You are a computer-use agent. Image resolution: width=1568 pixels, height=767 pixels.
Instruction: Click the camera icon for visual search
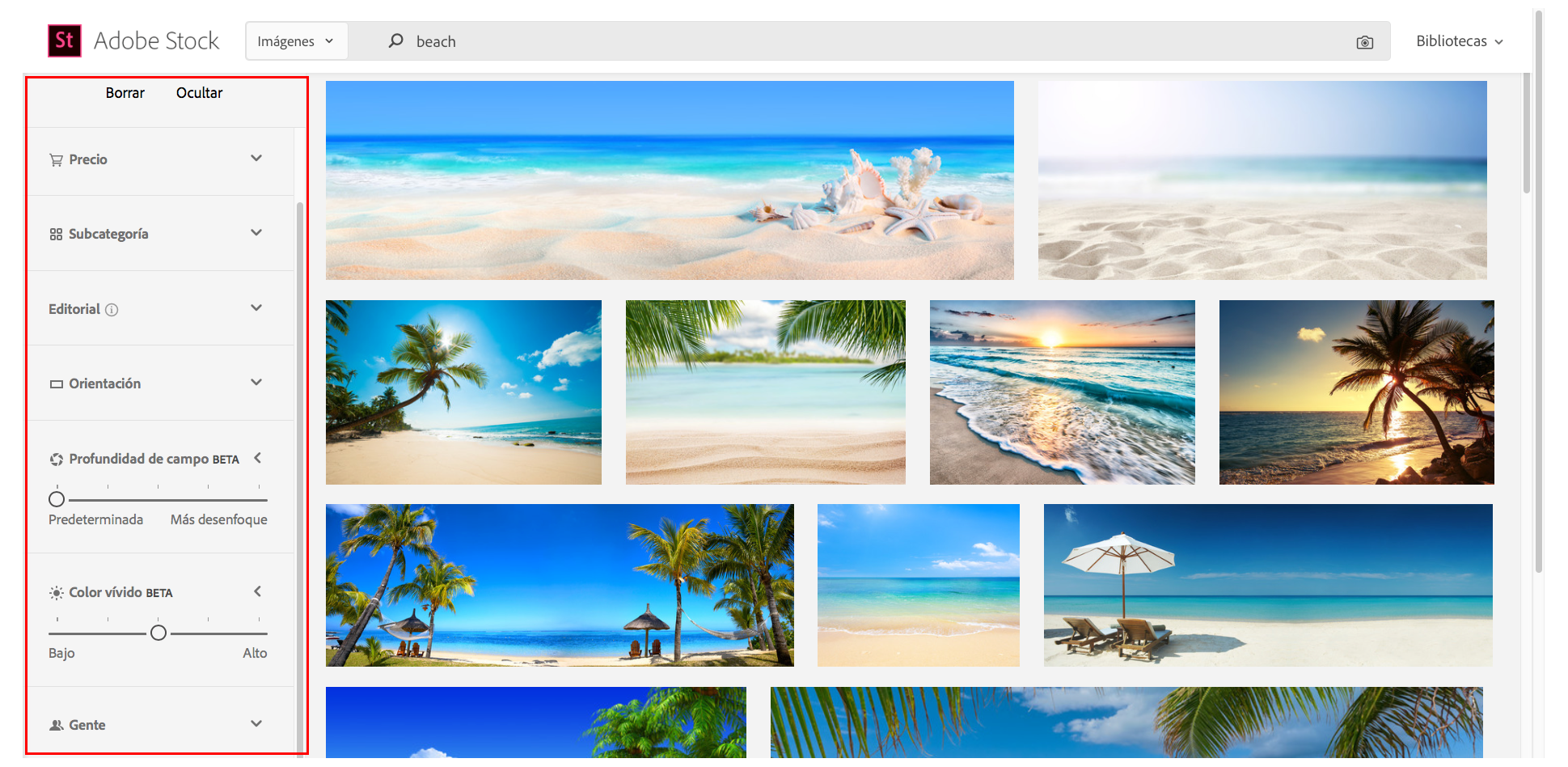tap(1366, 41)
